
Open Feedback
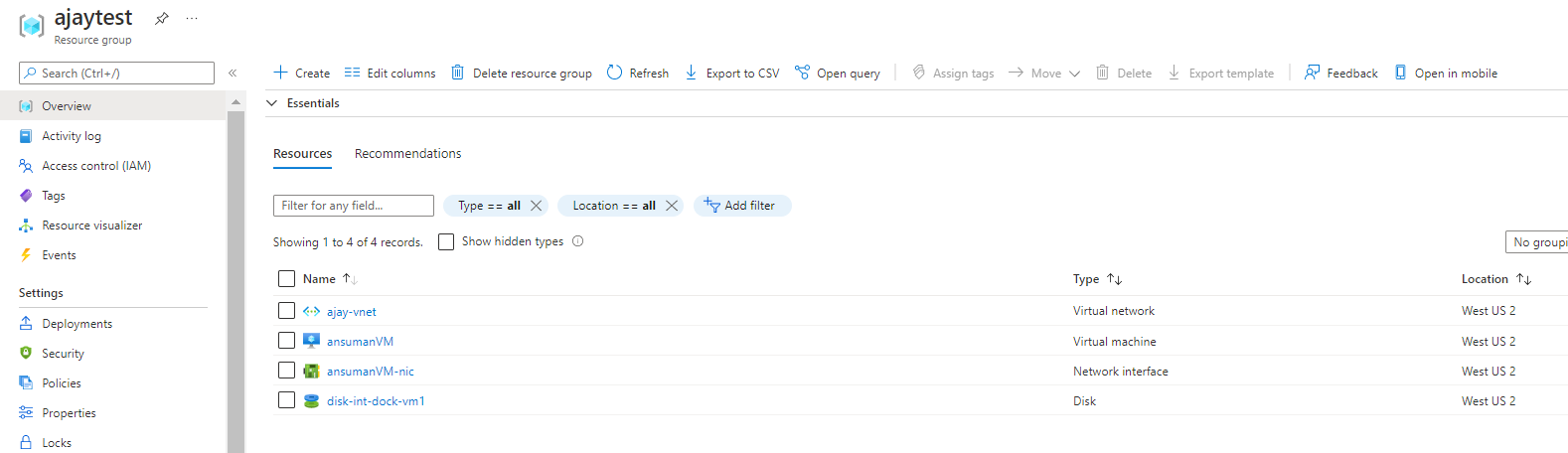pos(1341,73)
